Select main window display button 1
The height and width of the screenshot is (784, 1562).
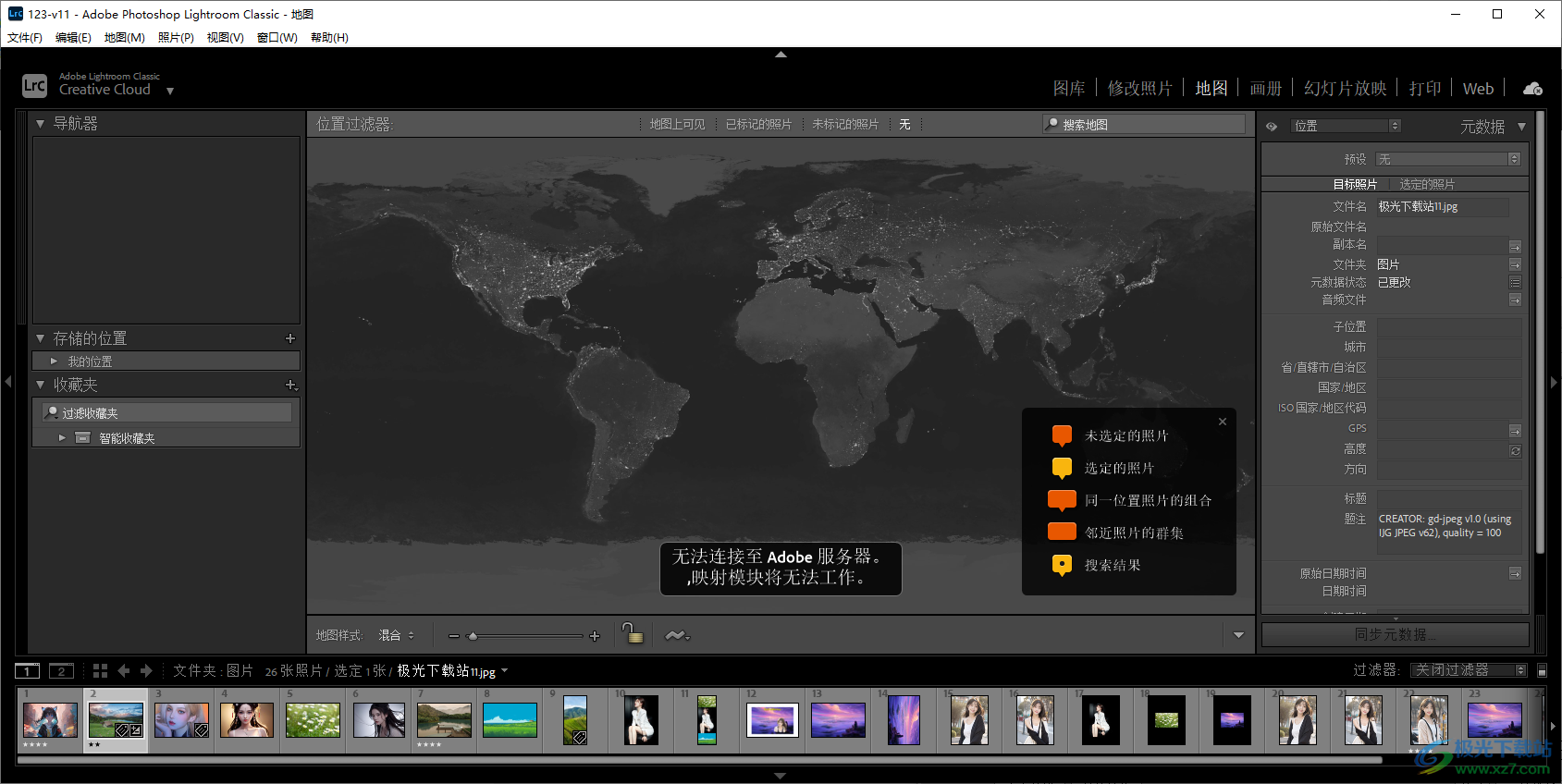28,671
